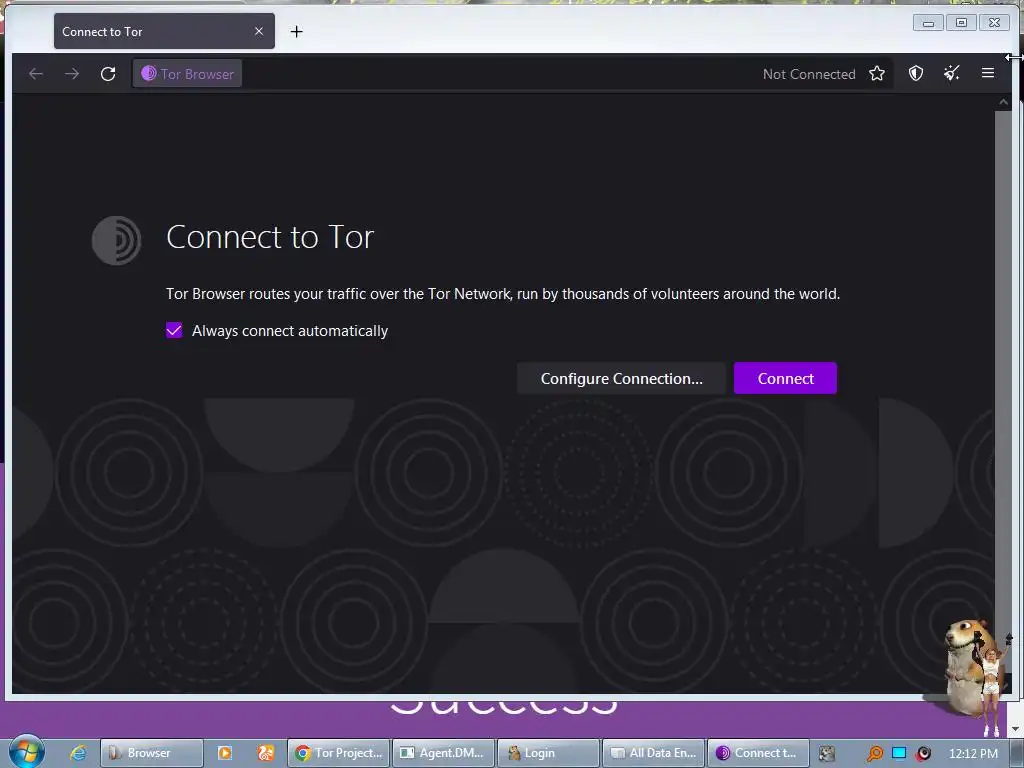
Task: Switch to Agent.DM taskbar window
Action: (443, 753)
